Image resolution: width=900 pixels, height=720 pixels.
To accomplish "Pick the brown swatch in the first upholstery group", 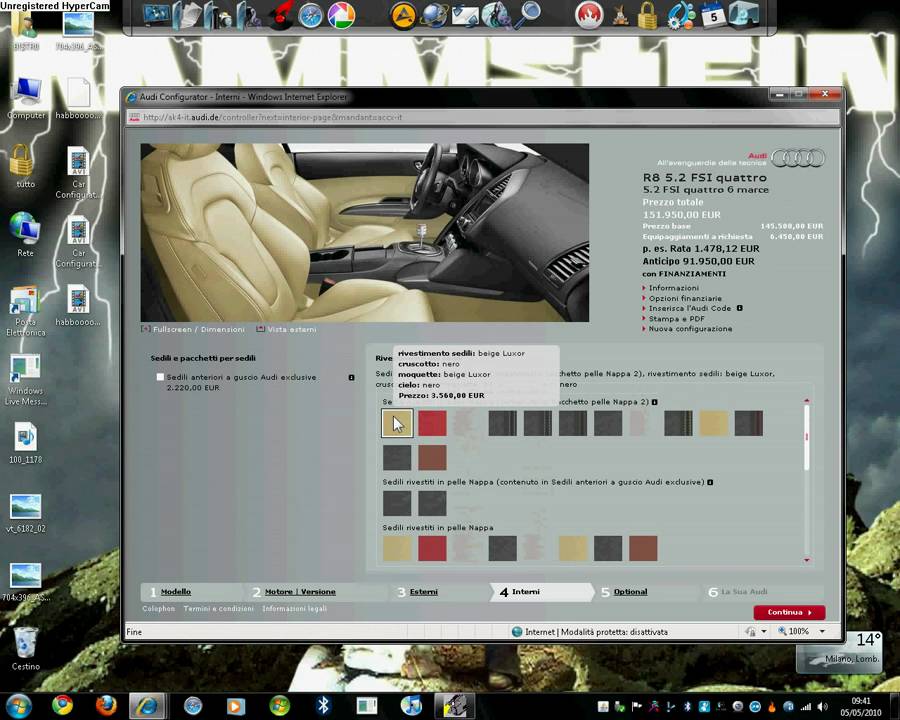I will tap(432, 458).
